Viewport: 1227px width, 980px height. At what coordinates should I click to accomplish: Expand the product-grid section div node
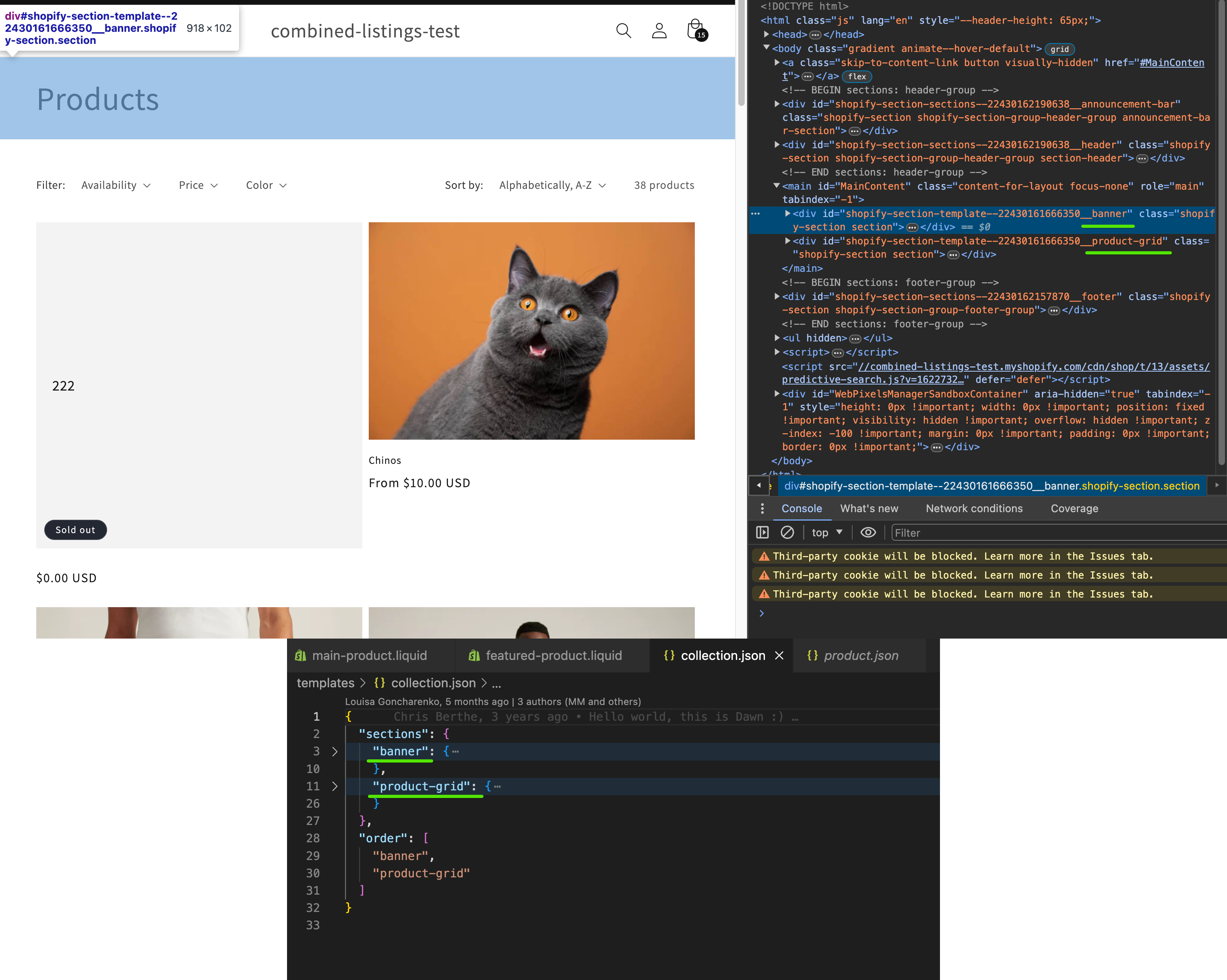point(788,241)
